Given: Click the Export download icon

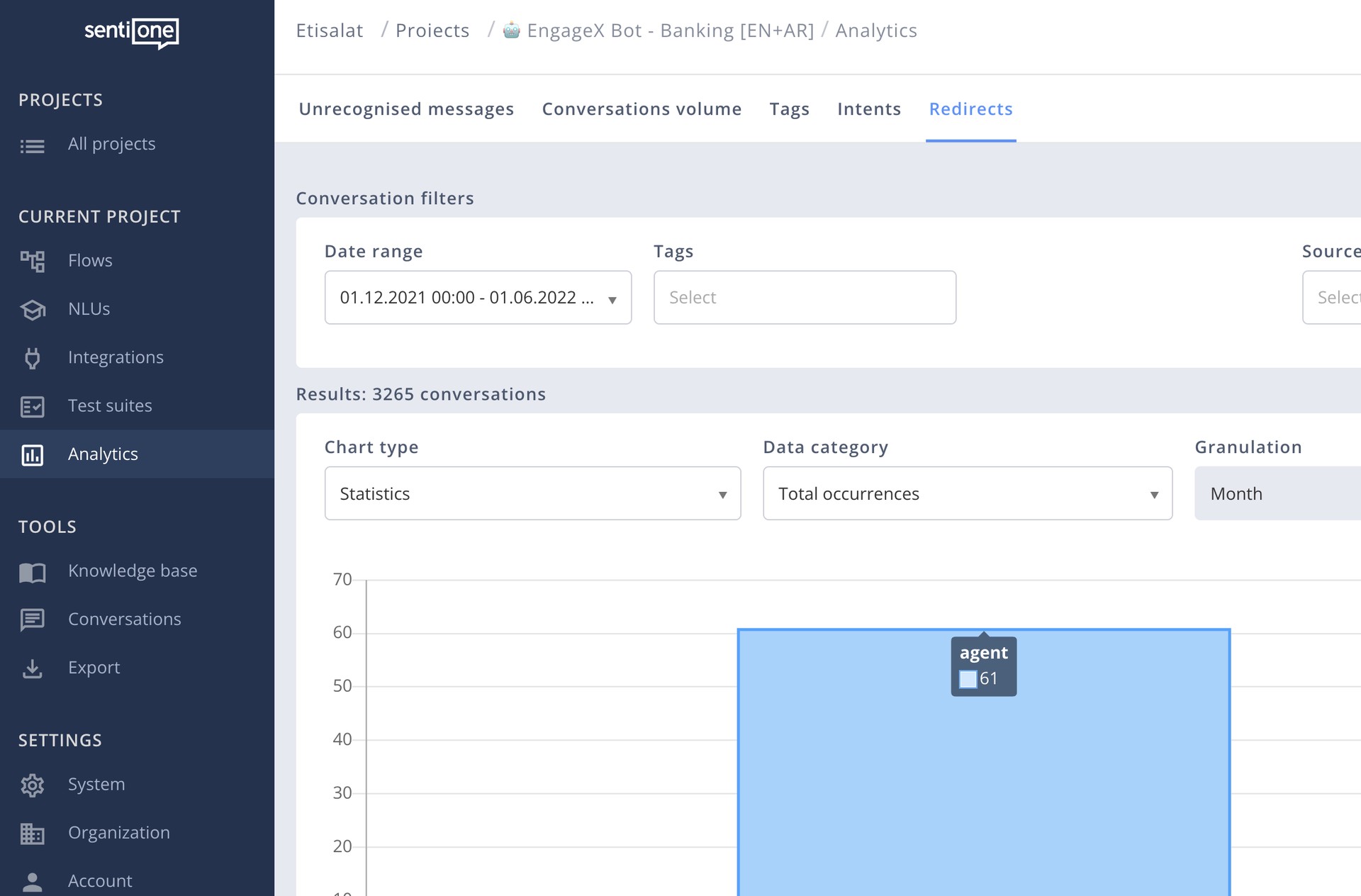Looking at the screenshot, I should point(33,668).
